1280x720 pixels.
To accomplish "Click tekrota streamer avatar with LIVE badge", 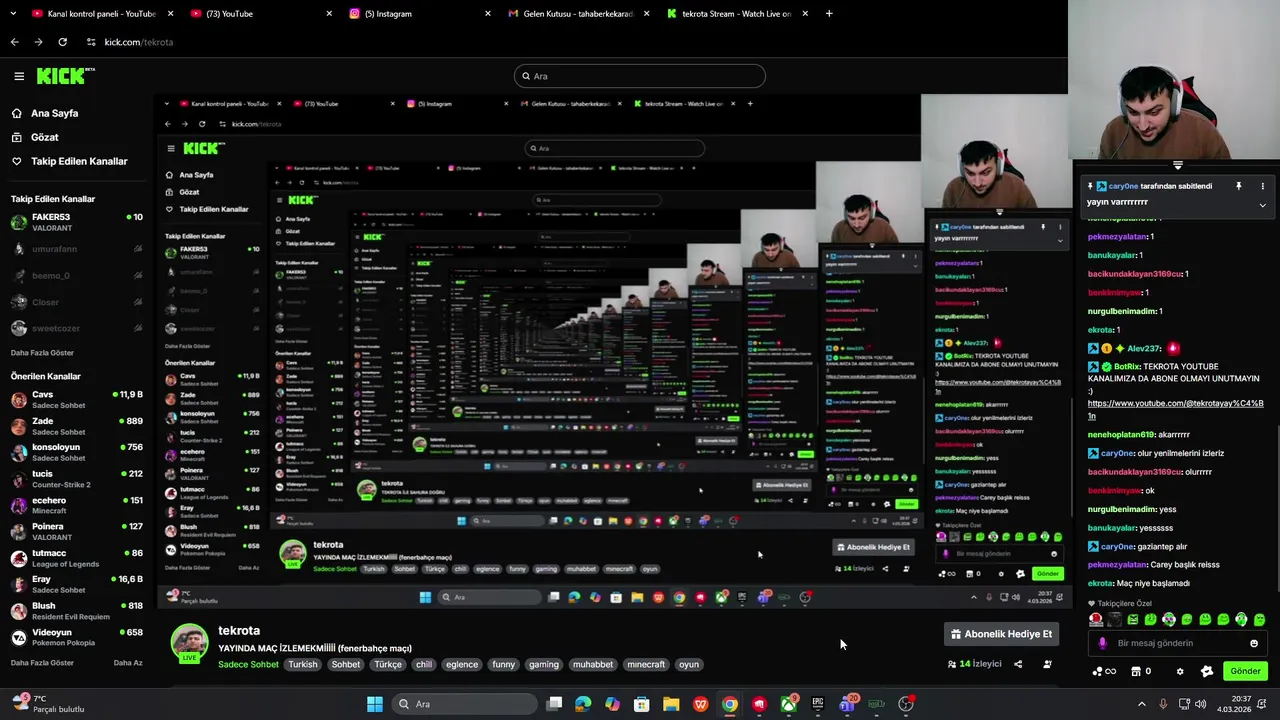I will (189, 644).
